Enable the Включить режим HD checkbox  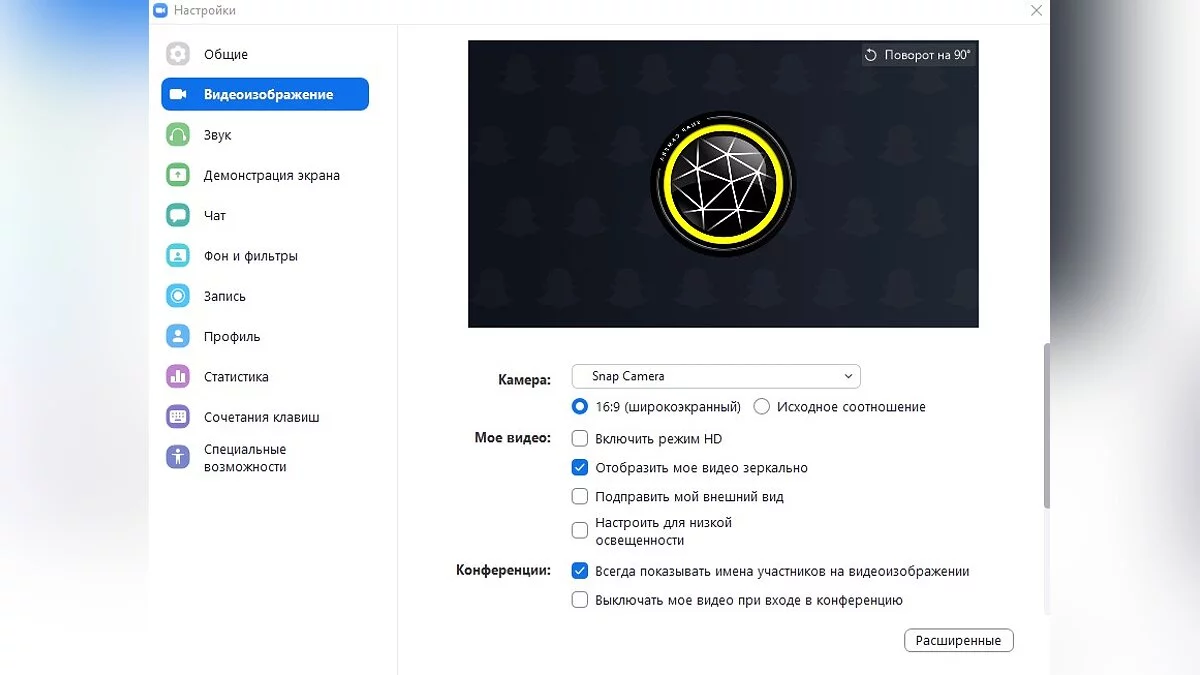pyautogui.click(x=579, y=438)
